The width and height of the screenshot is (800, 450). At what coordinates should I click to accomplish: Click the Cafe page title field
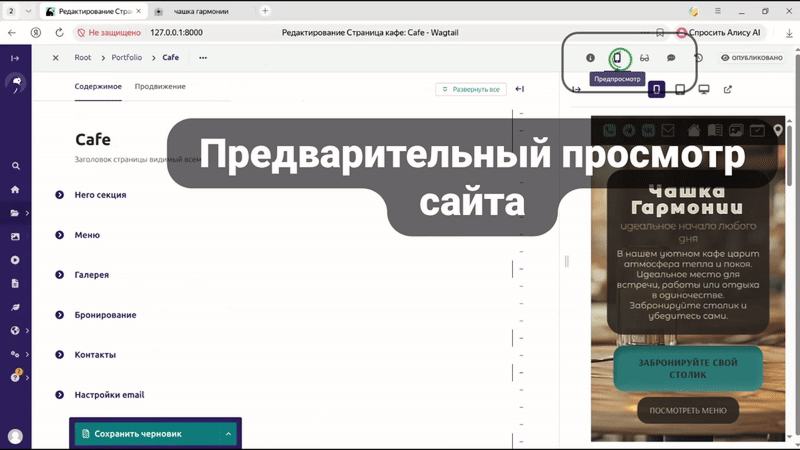pos(93,140)
